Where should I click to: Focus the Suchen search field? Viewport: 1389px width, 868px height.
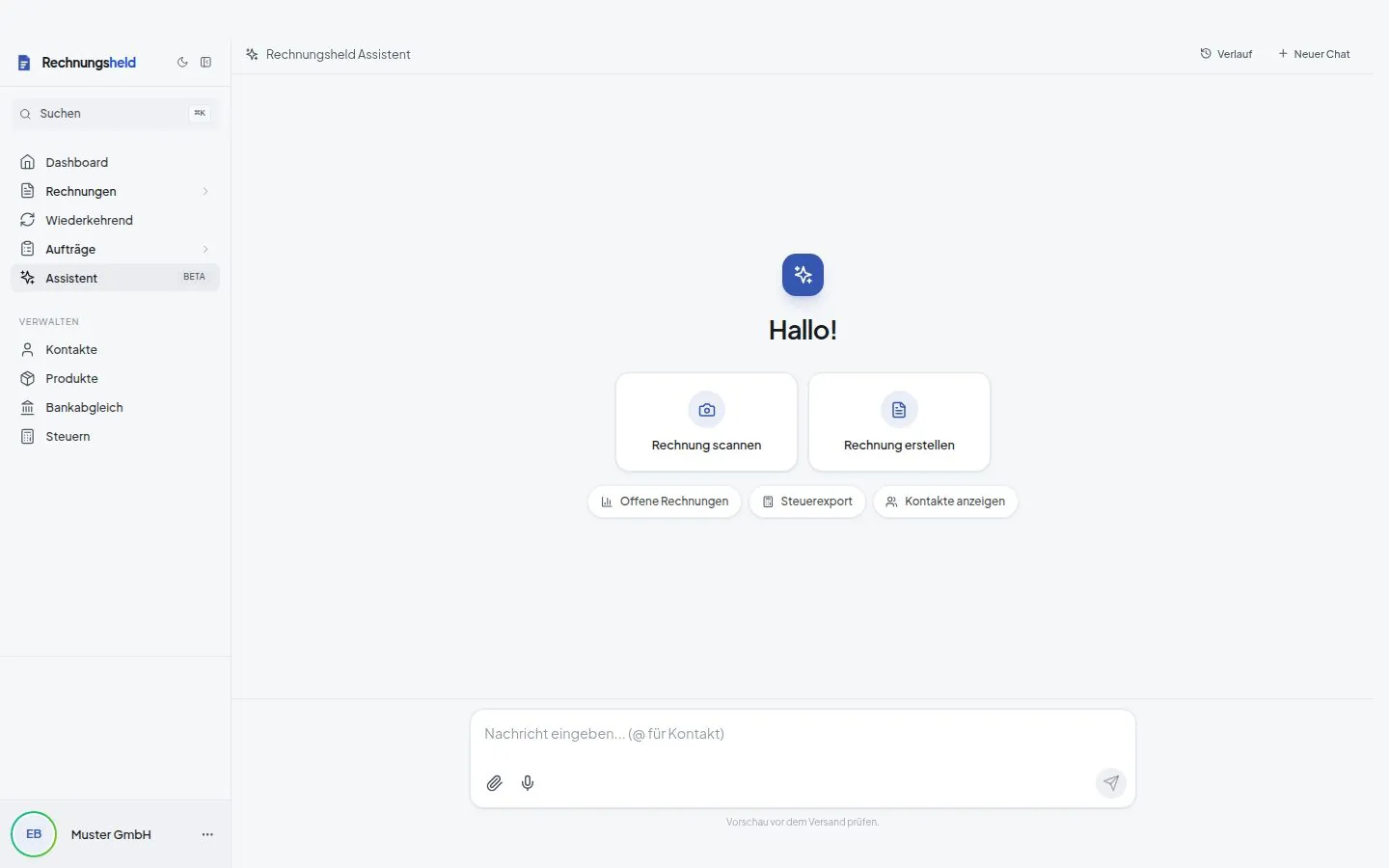[115, 114]
